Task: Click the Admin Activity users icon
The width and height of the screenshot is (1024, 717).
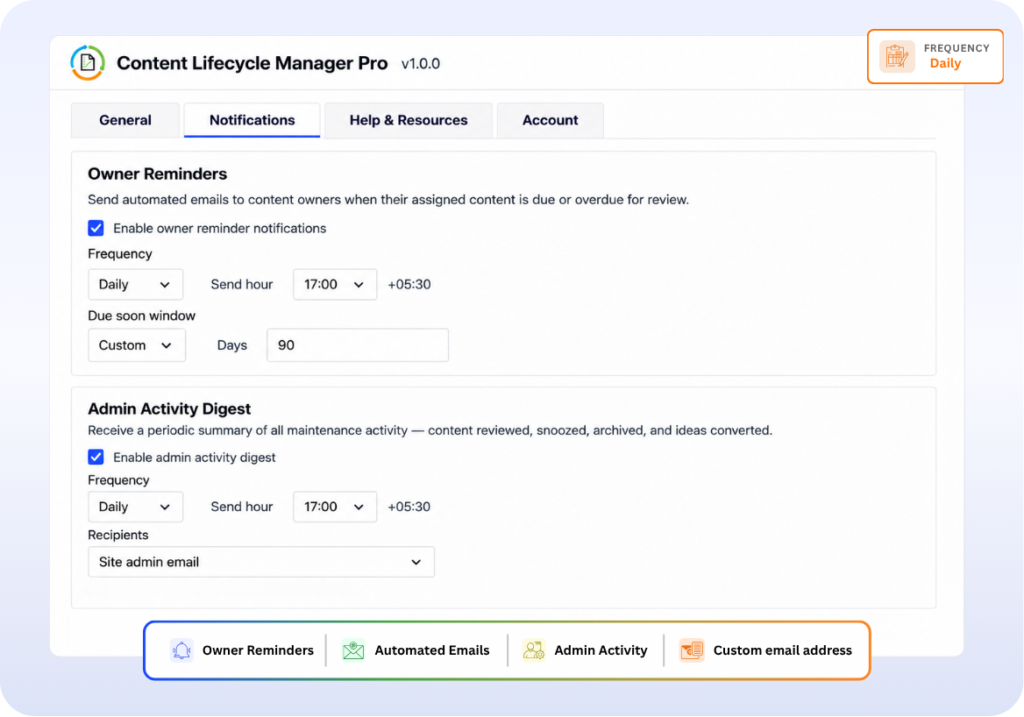Action: 534,650
